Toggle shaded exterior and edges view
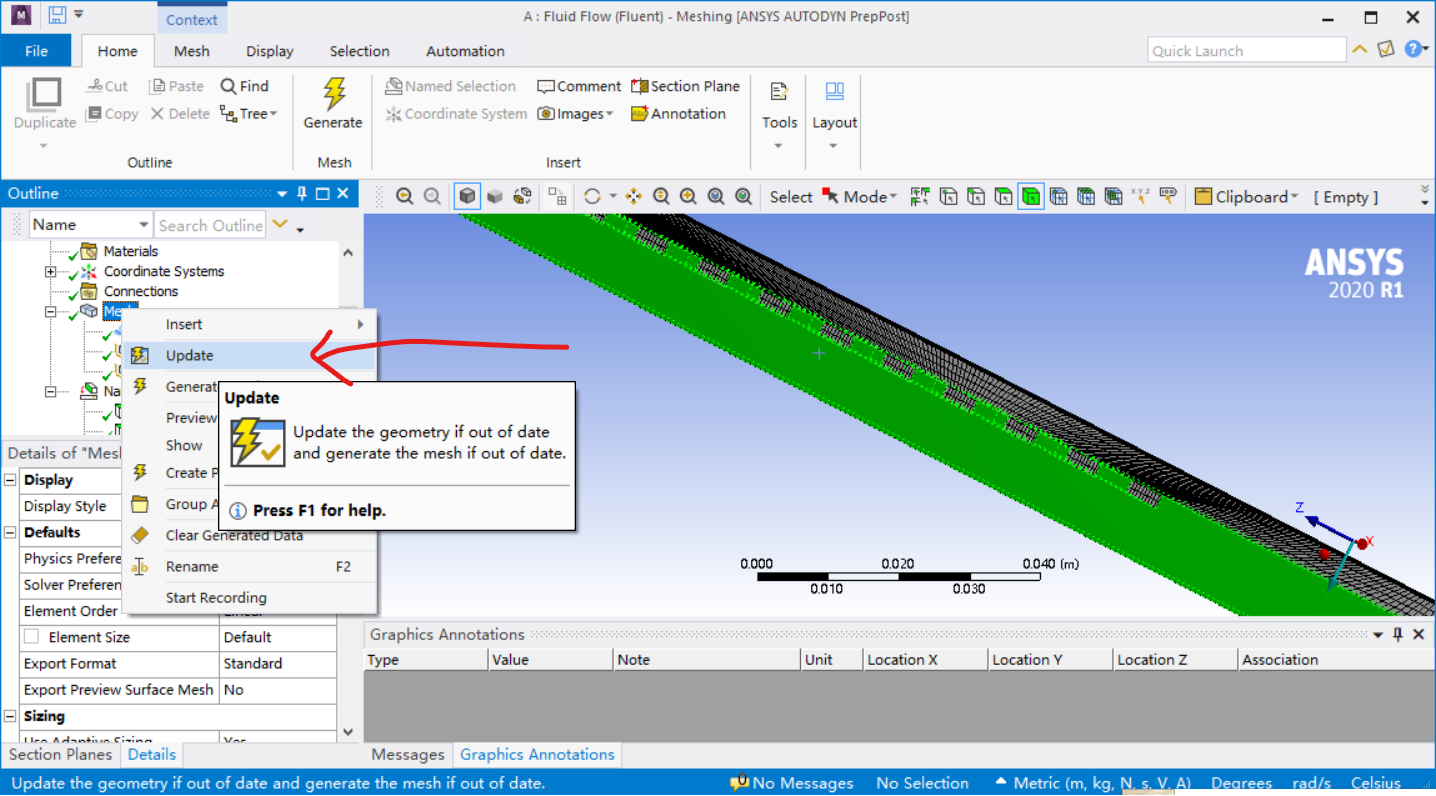The height and width of the screenshot is (796, 1436). coord(467,197)
